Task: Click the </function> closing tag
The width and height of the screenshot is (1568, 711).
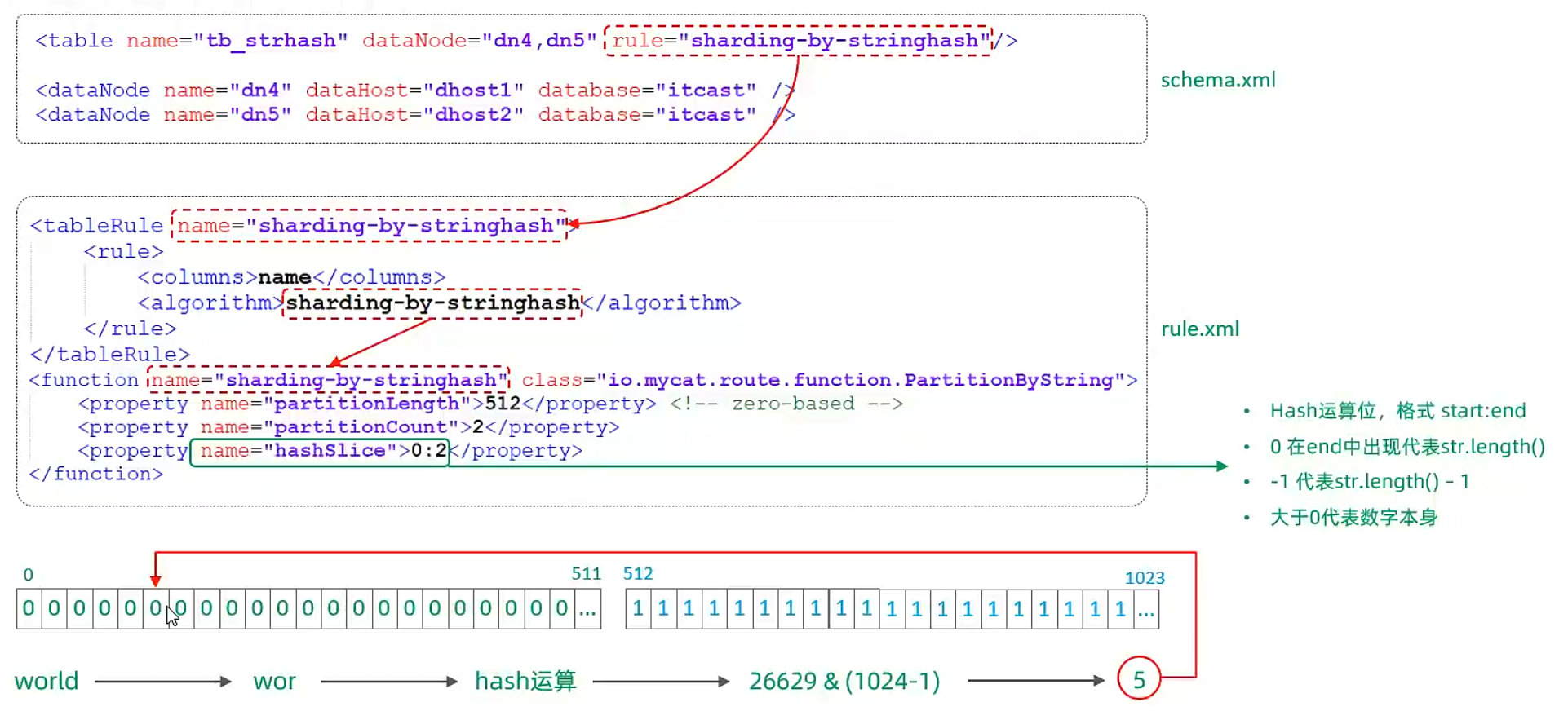Action: pos(96,474)
